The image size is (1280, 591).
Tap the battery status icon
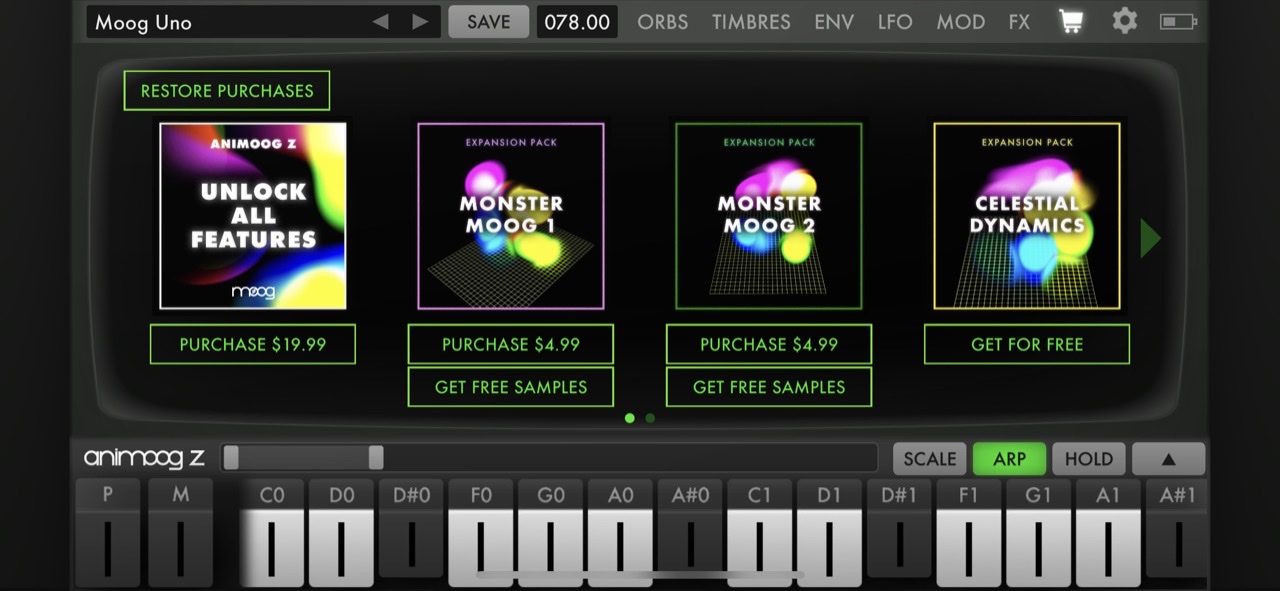pos(1179,21)
